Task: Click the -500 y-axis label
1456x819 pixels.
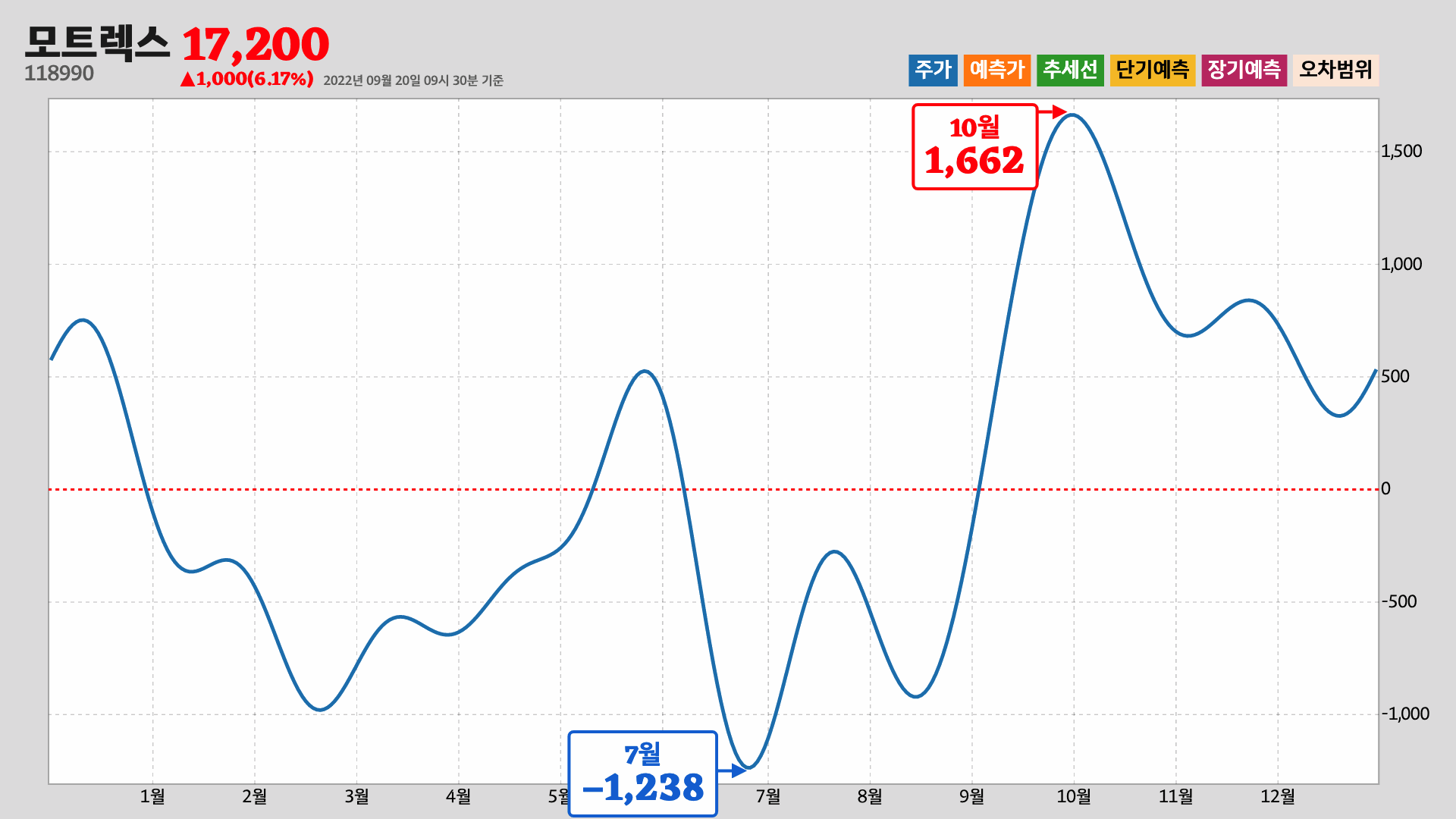Action: [x=1399, y=601]
